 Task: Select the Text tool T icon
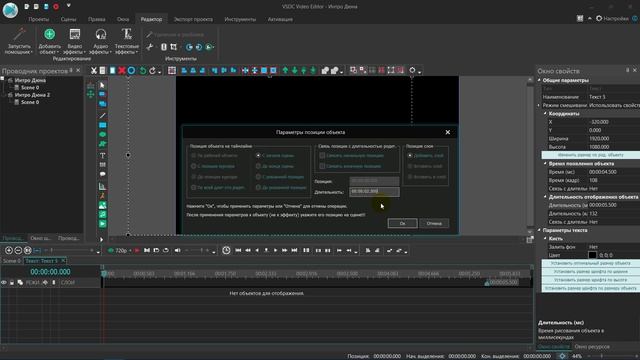click(102, 155)
